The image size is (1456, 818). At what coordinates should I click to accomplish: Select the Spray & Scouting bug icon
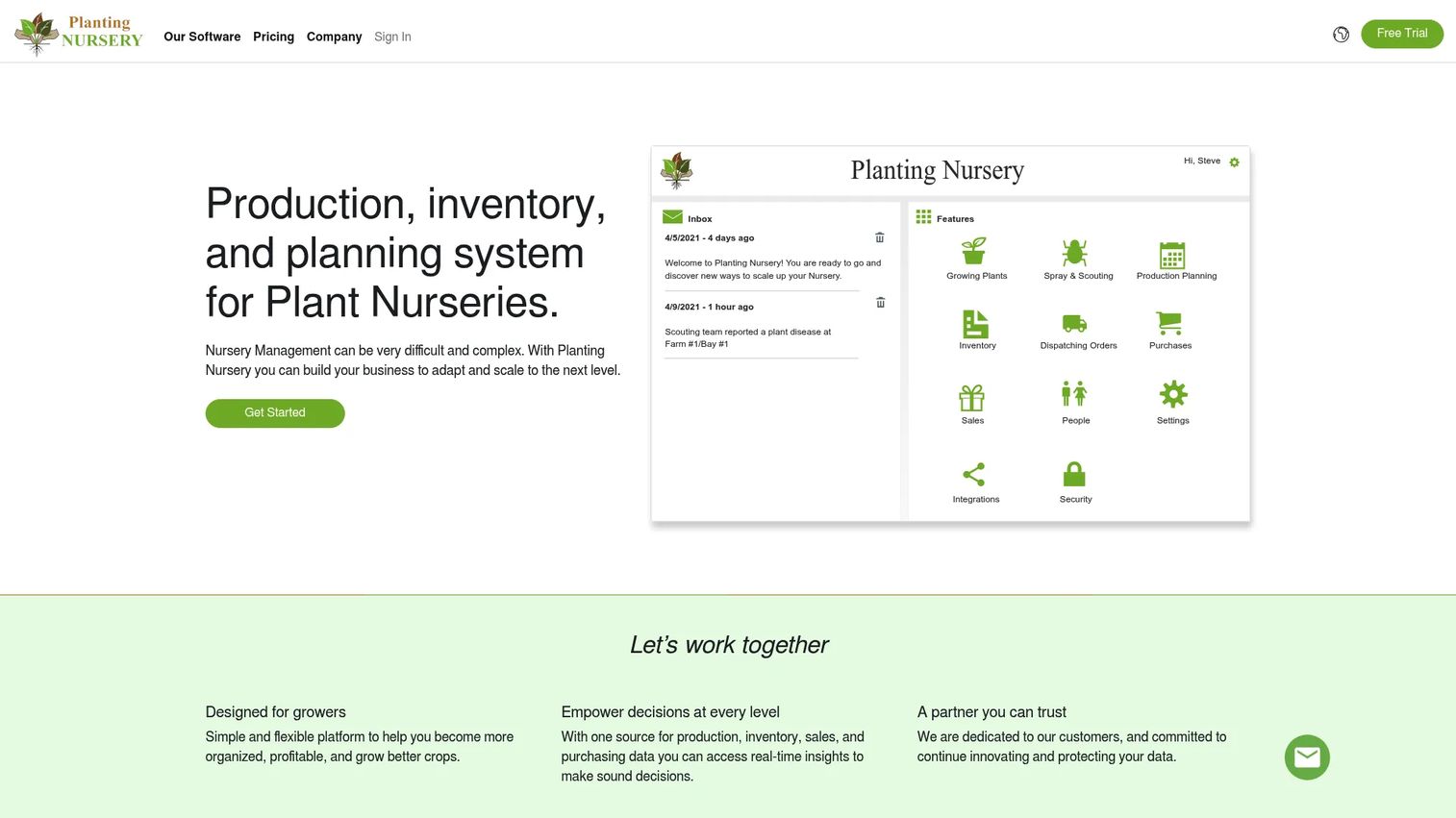[1074, 252]
